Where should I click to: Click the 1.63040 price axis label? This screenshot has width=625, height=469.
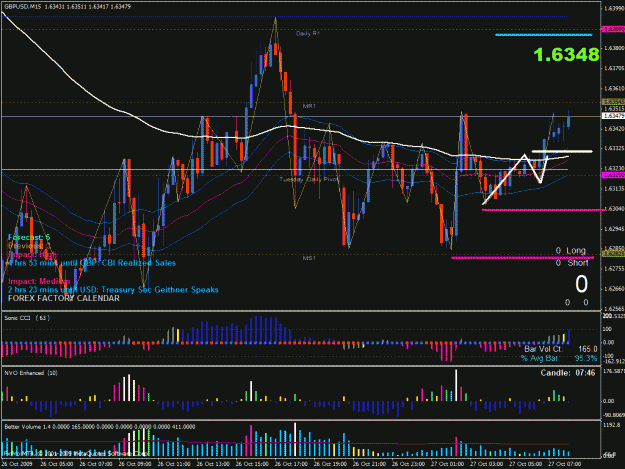coord(614,209)
